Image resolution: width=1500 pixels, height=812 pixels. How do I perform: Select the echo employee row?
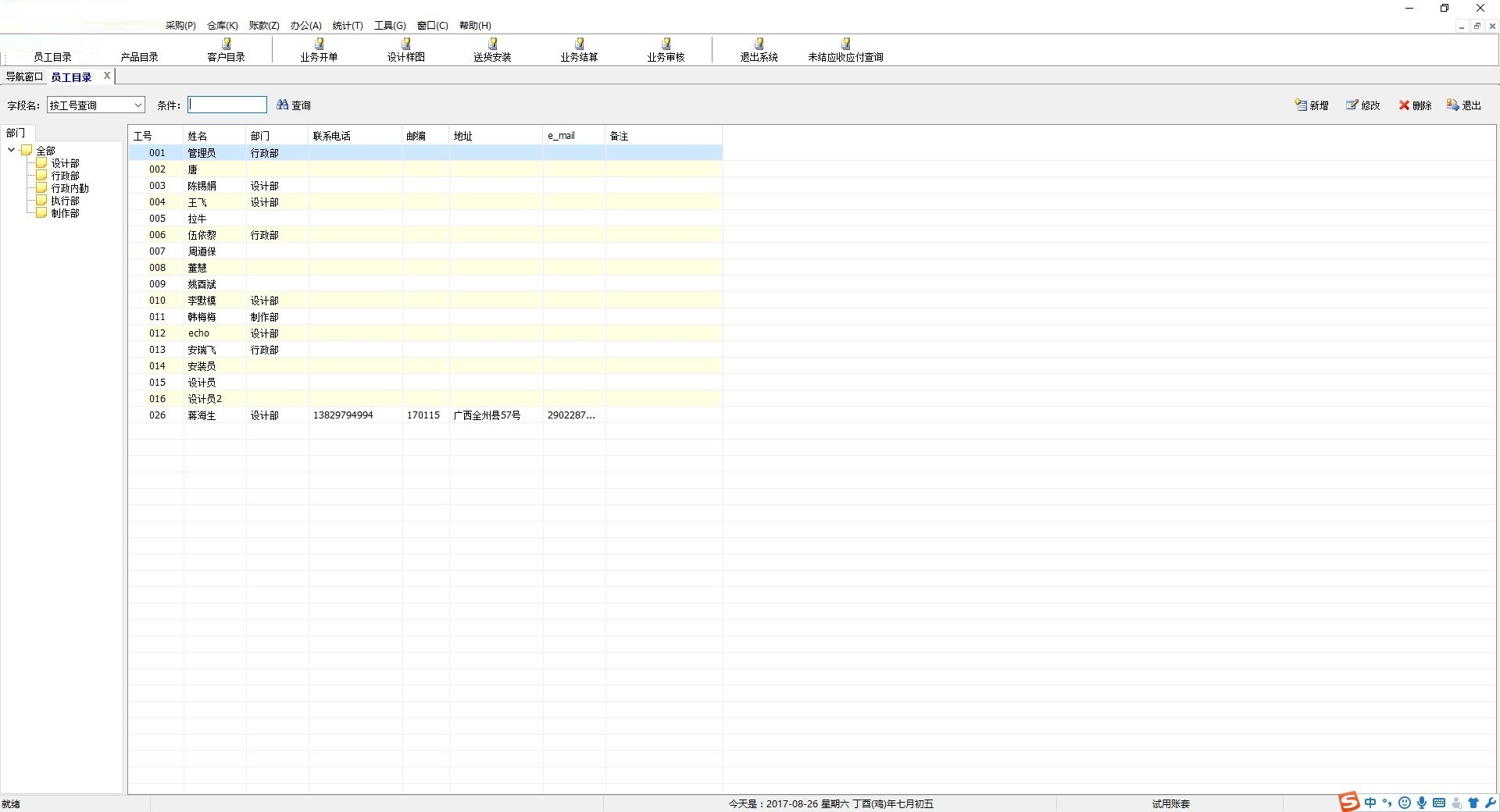[426, 333]
